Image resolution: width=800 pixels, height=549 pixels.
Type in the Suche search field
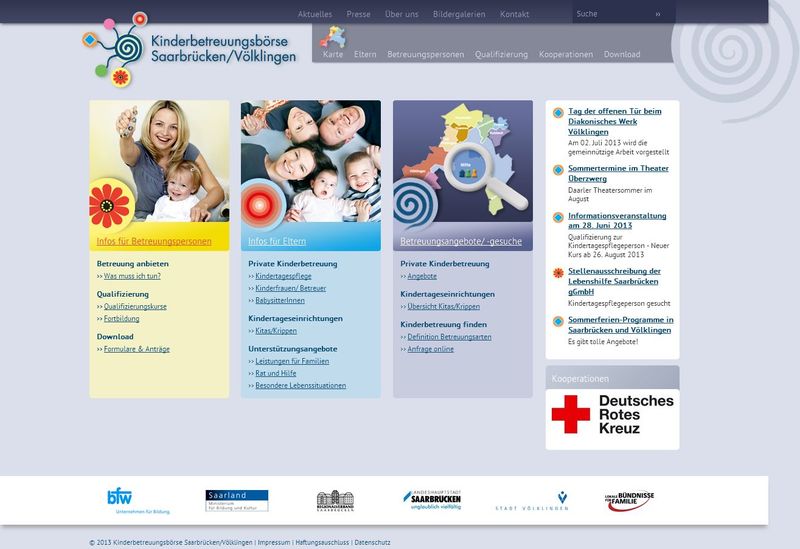pyautogui.click(x=610, y=14)
